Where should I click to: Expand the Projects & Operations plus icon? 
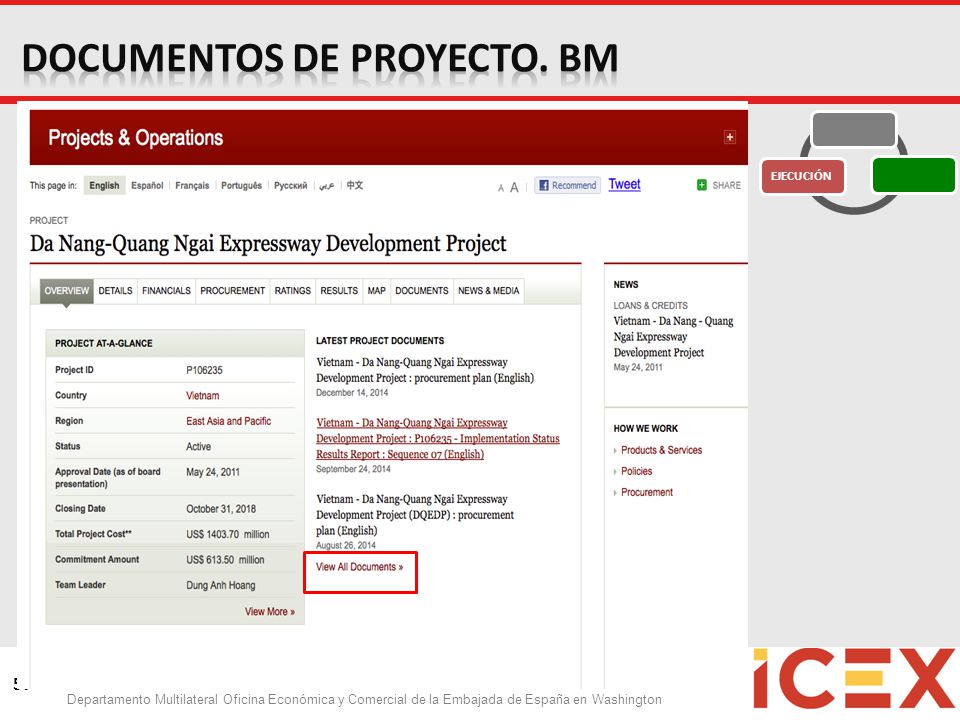coord(729,137)
